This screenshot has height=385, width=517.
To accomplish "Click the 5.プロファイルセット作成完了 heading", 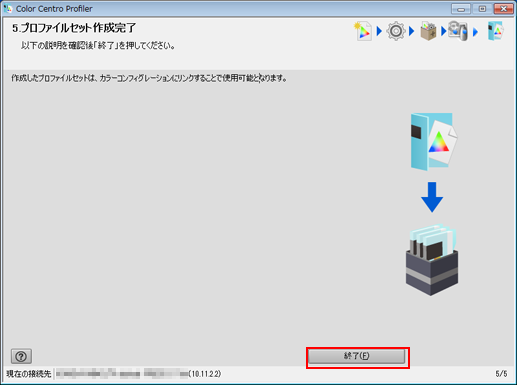I will coord(74,28).
